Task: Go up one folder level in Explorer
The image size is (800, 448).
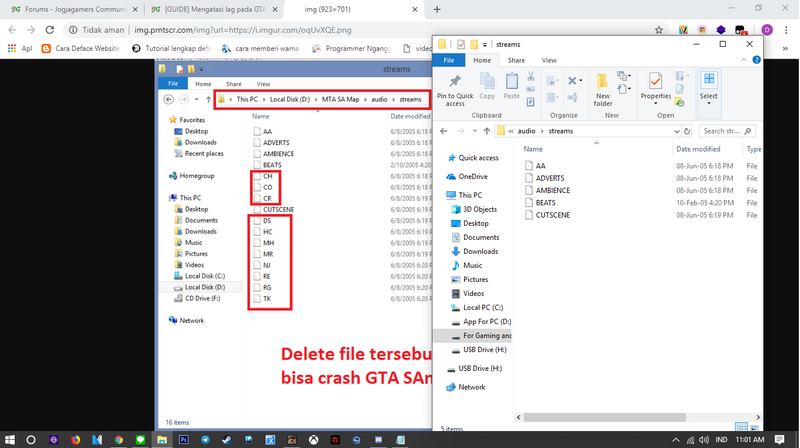Action: tap(487, 131)
